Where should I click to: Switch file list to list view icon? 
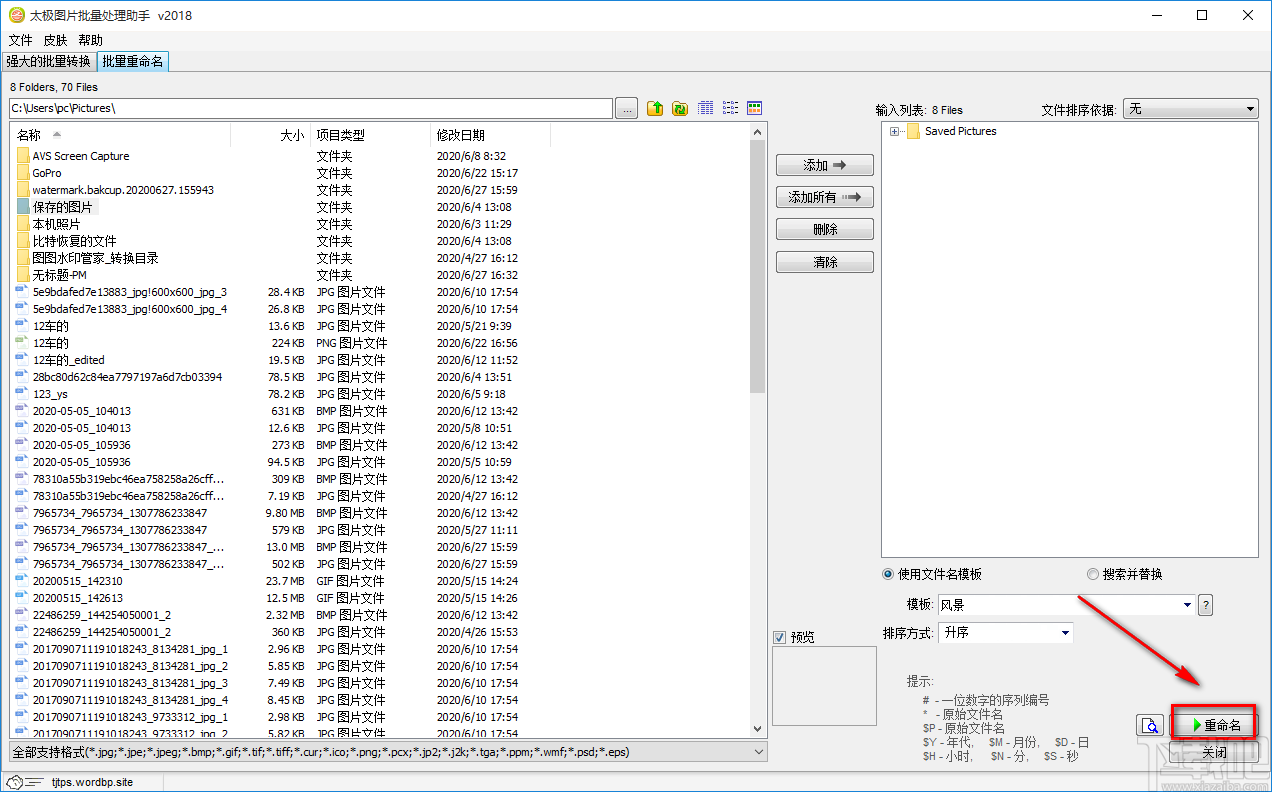(x=730, y=108)
